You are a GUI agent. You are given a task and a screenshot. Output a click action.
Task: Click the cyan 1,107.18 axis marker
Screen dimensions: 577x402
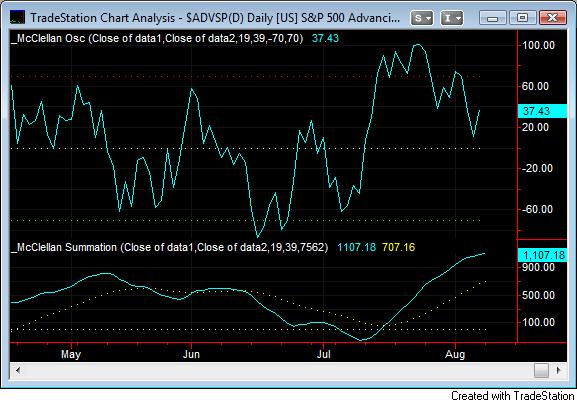click(542, 255)
